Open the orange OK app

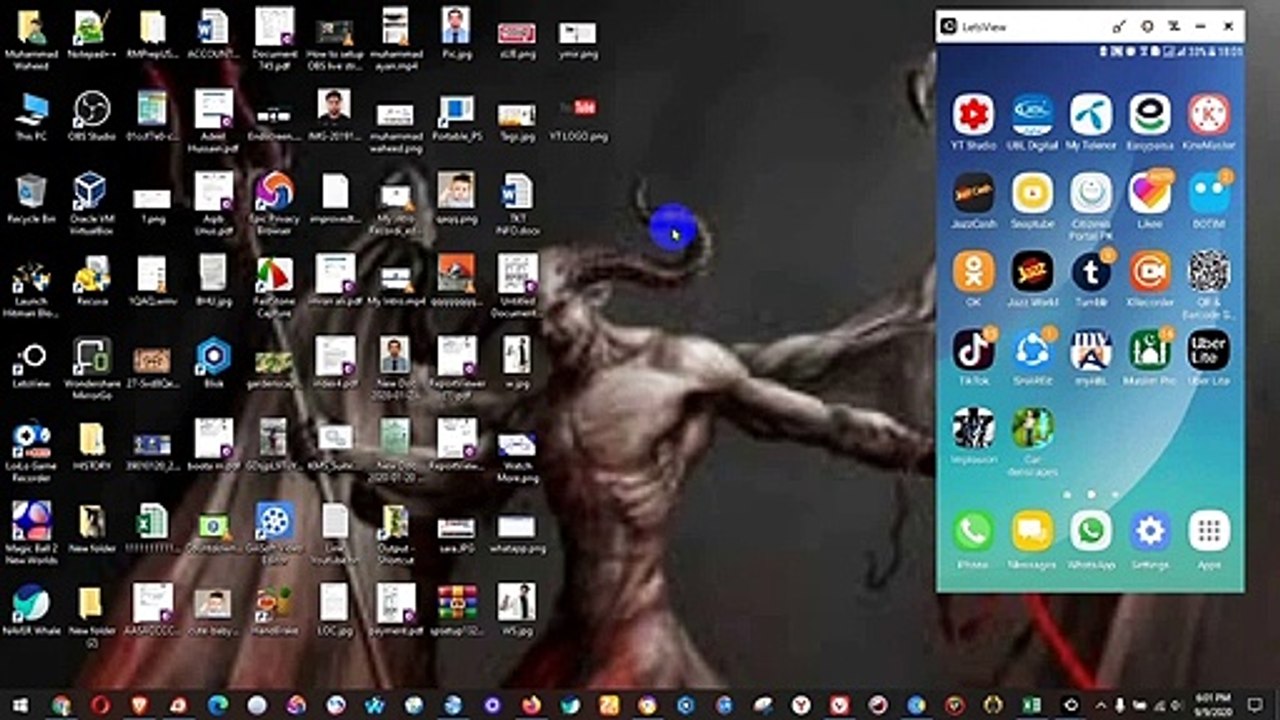[x=973, y=271]
